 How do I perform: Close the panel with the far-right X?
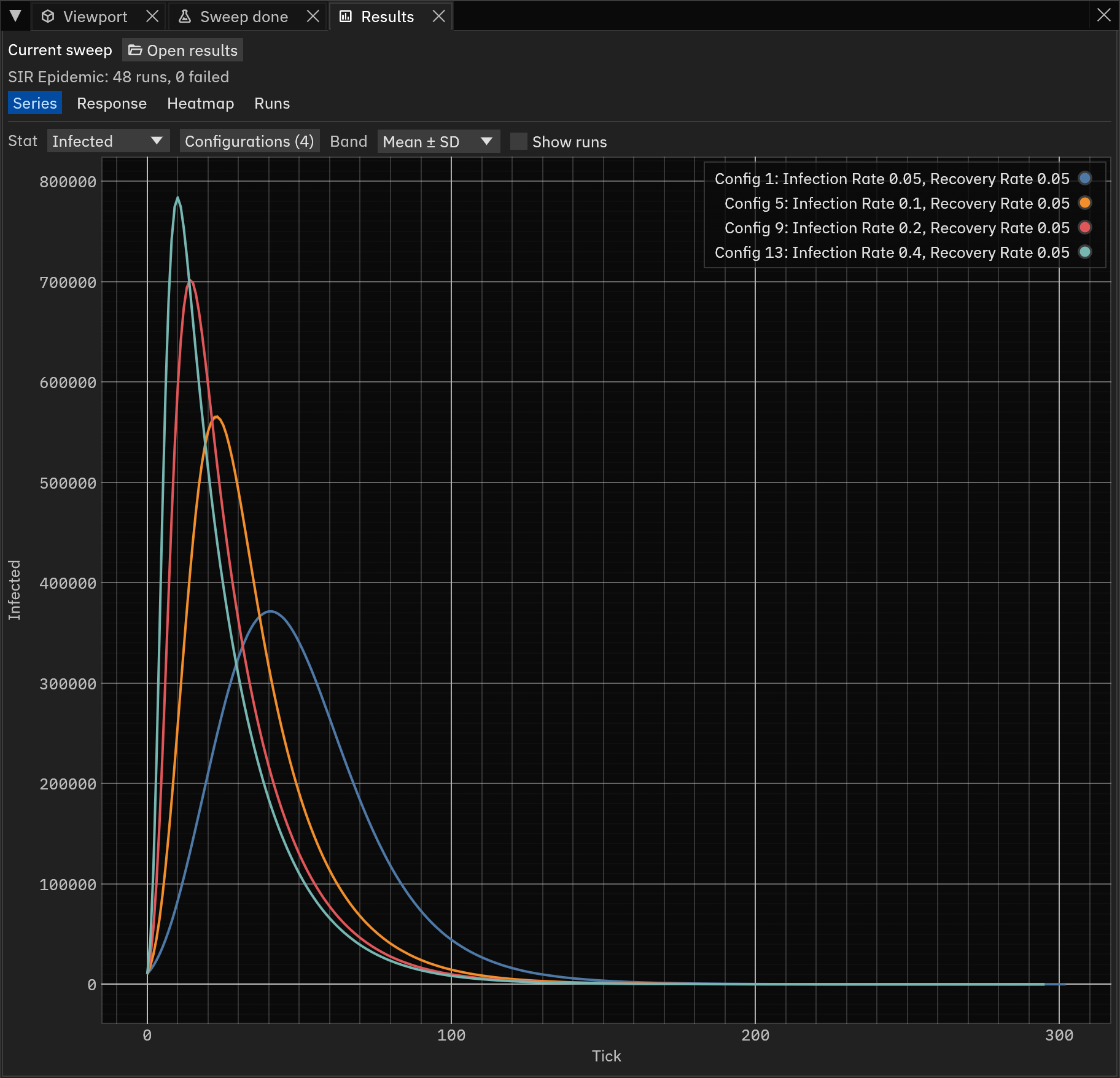click(x=1104, y=15)
